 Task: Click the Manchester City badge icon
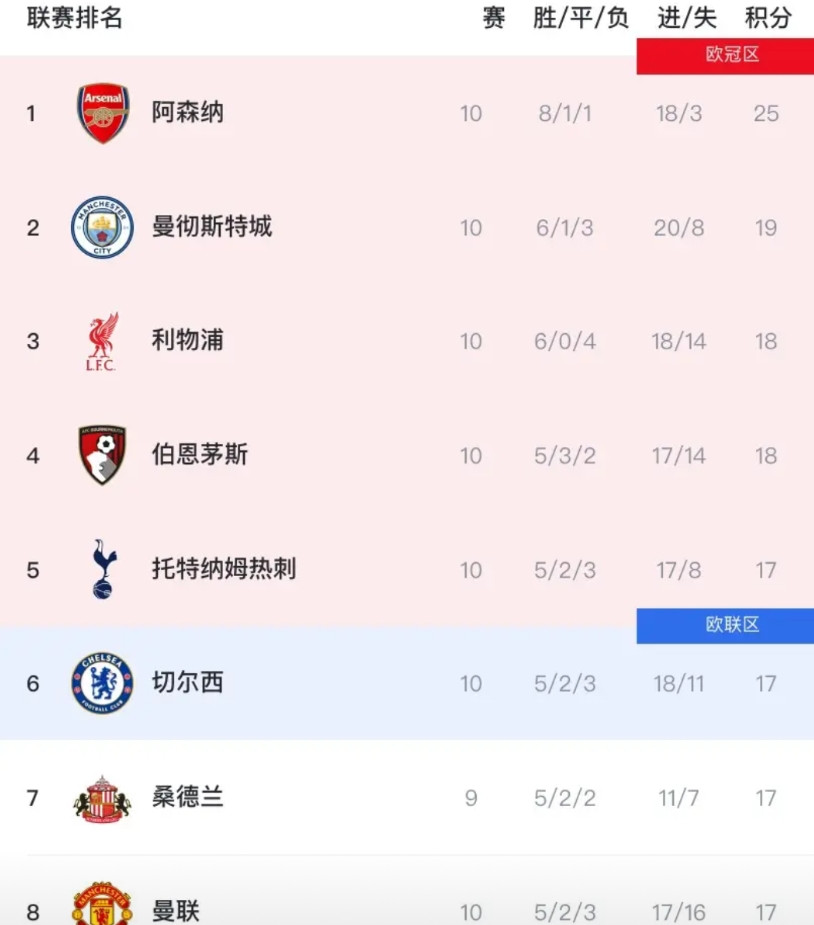[x=103, y=227]
